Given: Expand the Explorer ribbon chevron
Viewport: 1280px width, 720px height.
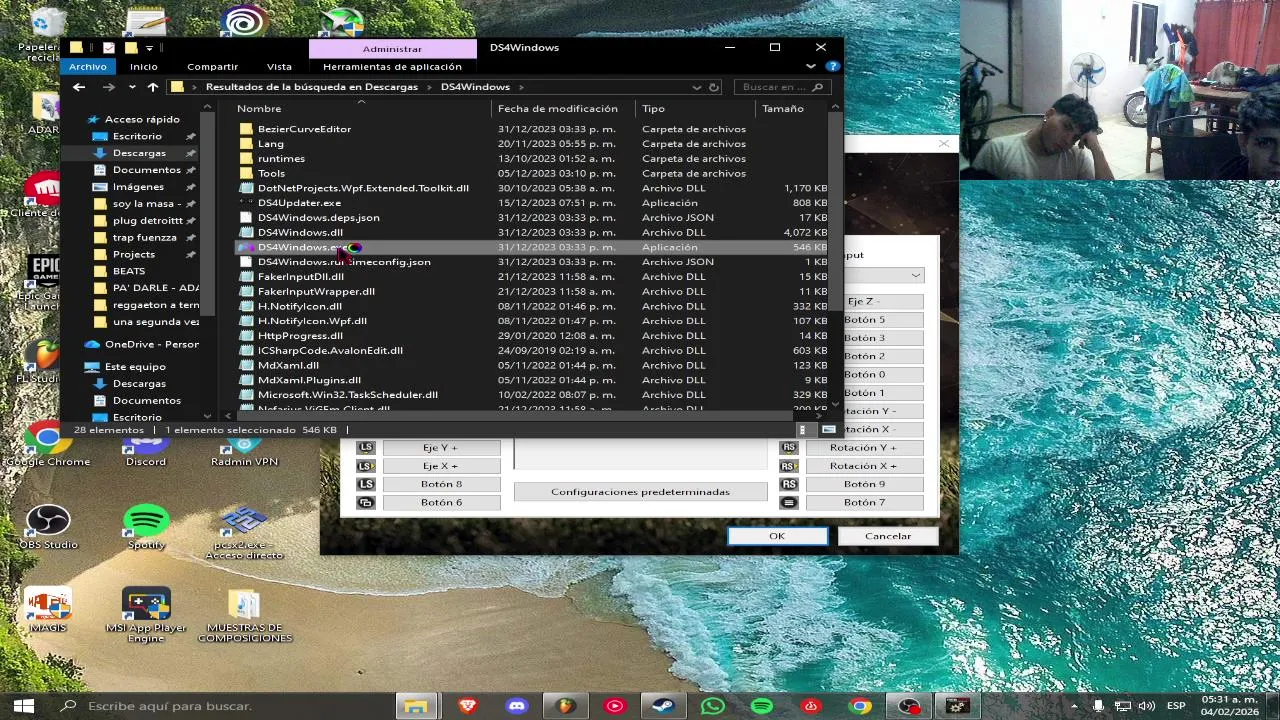Looking at the screenshot, I should point(810,67).
